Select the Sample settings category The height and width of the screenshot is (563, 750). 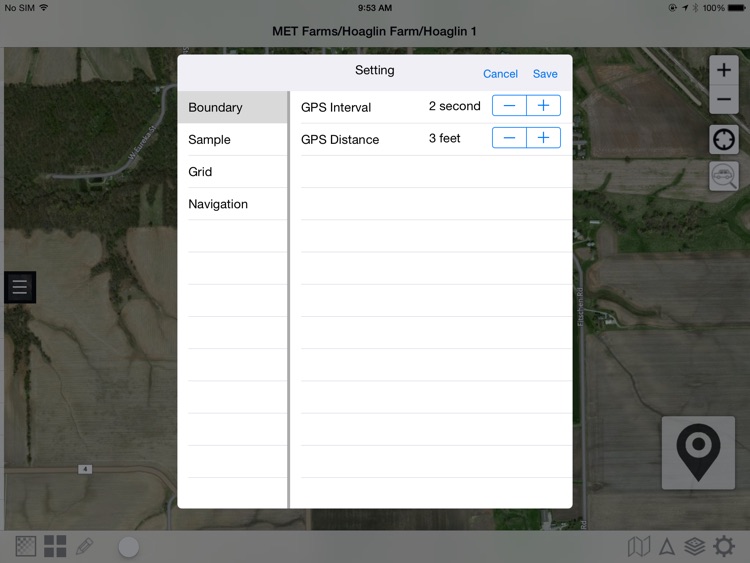click(232, 139)
